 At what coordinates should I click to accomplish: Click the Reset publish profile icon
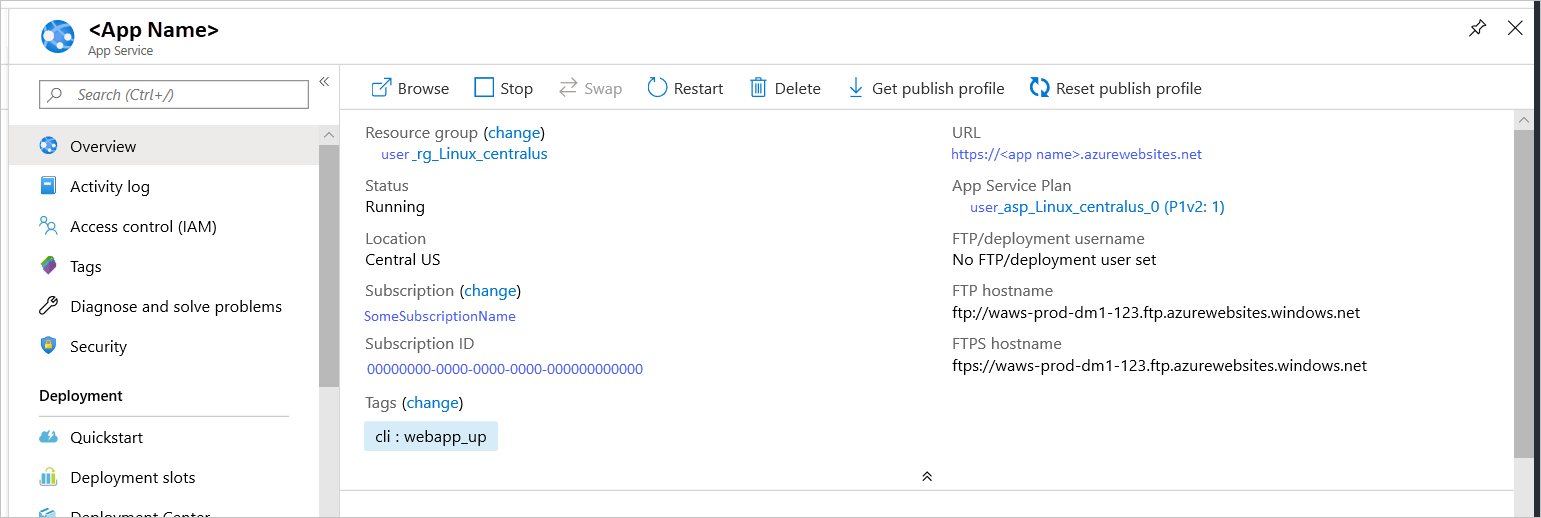[1040, 88]
